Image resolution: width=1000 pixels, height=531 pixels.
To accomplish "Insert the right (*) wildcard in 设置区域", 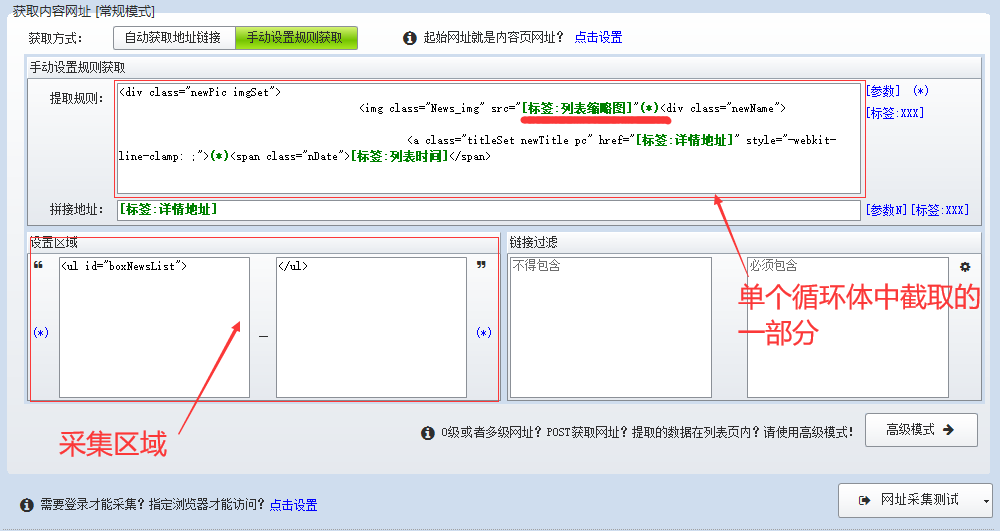I will 484,332.
